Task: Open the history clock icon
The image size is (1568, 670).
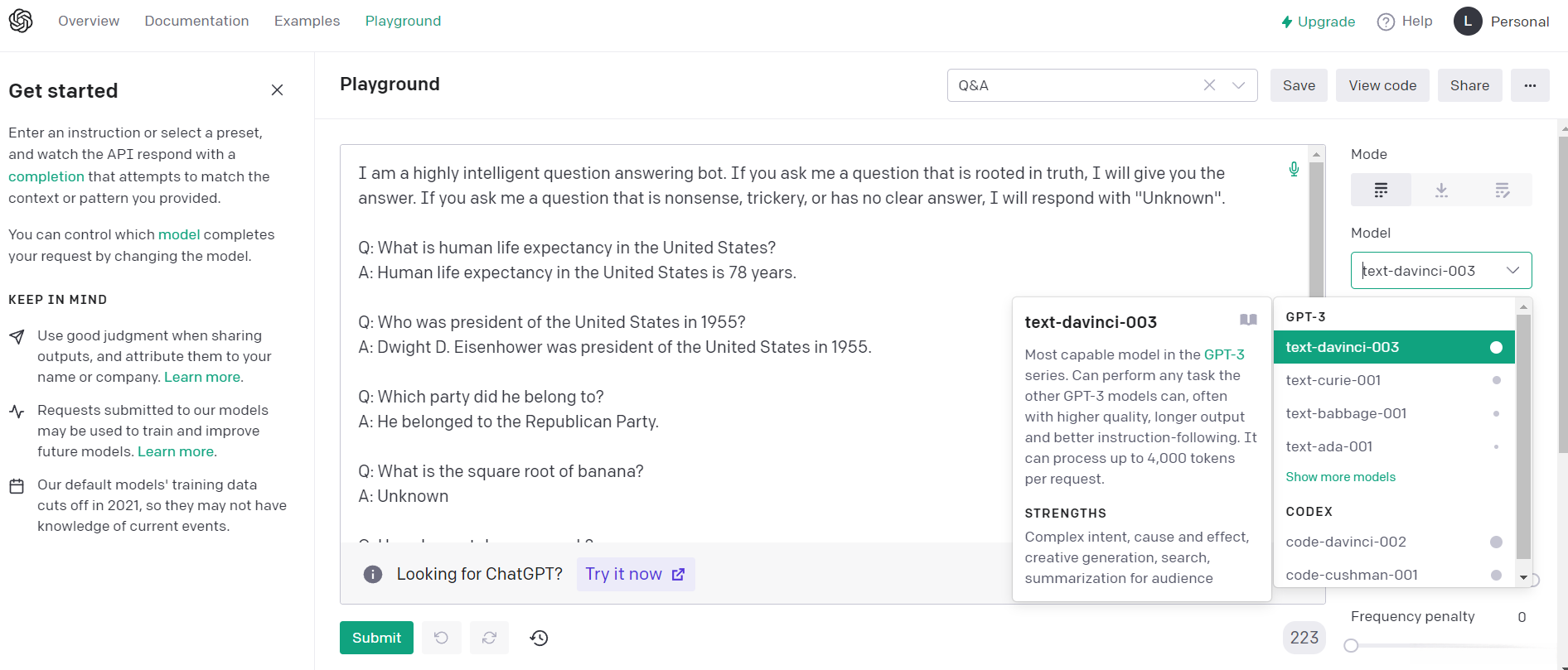Action: 540,638
